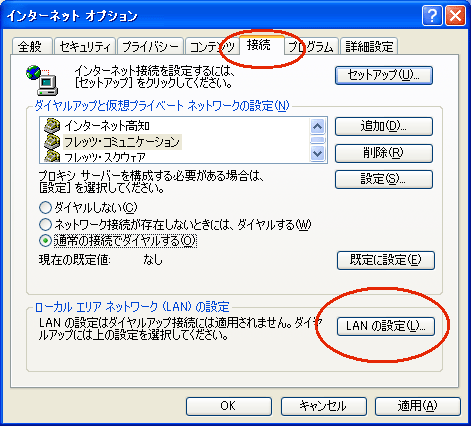Click the フレッツ・コミュニケーション modem icon
This screenshot has width=471, height=426.
[x=52, y=142]
